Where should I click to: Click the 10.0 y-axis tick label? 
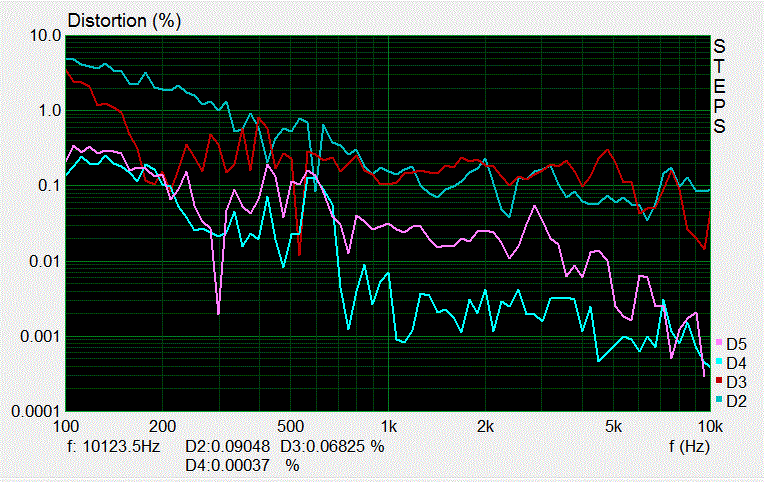(46, 36)
